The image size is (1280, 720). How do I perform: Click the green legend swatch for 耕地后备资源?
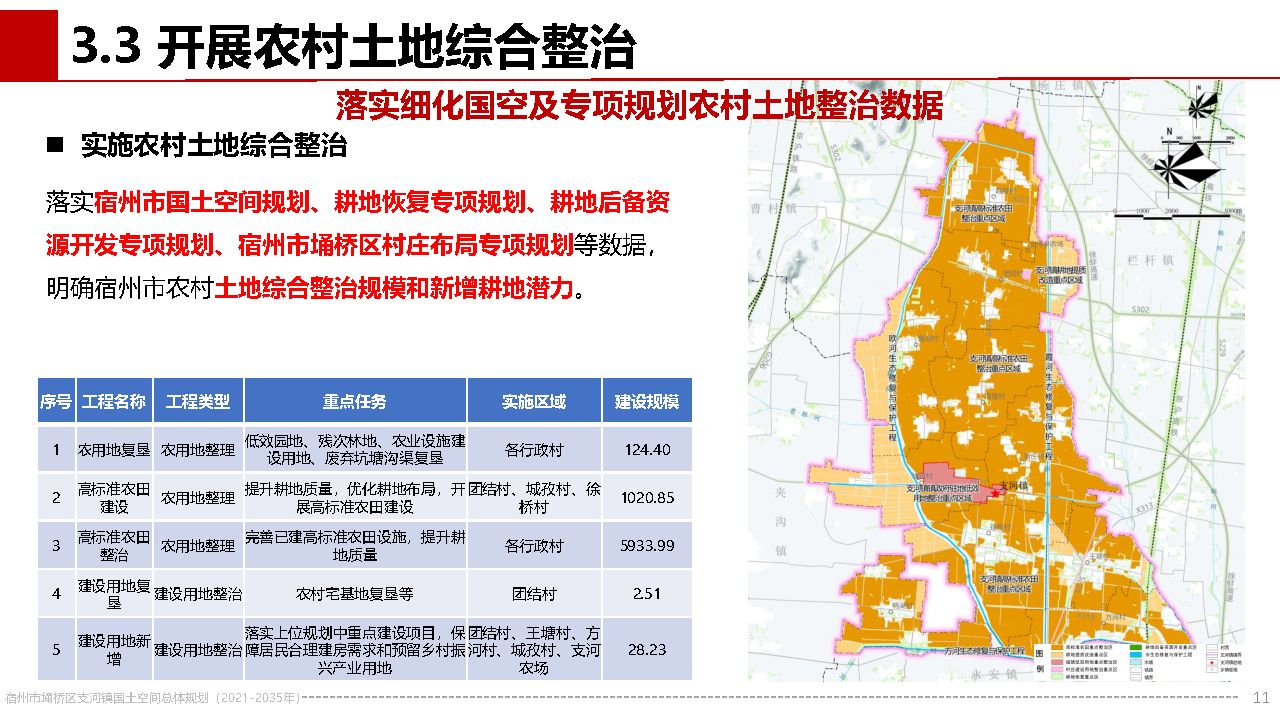[1135, 649]
